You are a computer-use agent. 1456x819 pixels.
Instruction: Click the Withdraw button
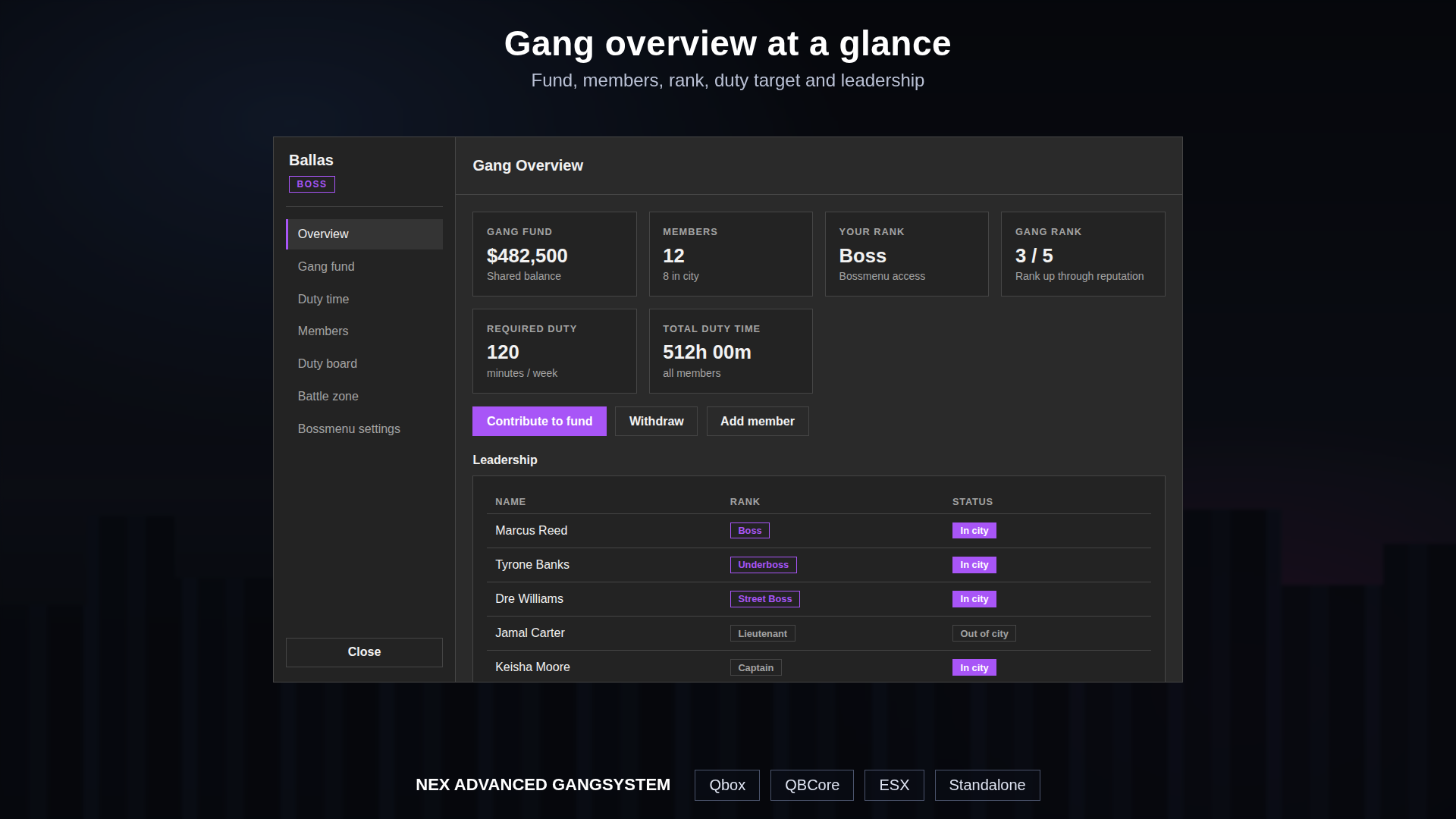coord(656,422)
